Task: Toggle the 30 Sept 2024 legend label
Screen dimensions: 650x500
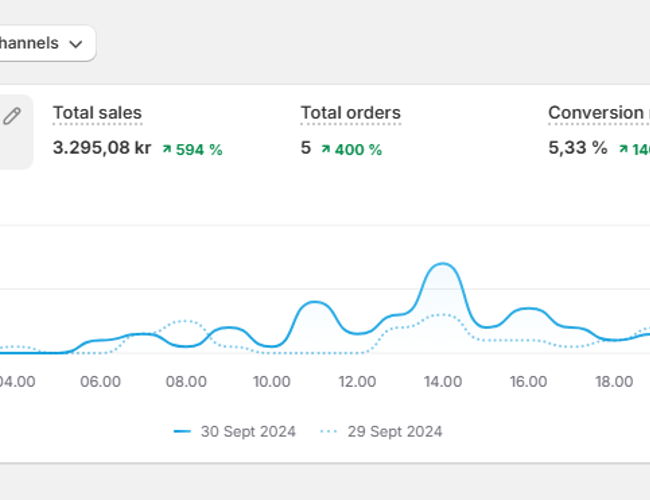Action: click(x=247, y=432)
